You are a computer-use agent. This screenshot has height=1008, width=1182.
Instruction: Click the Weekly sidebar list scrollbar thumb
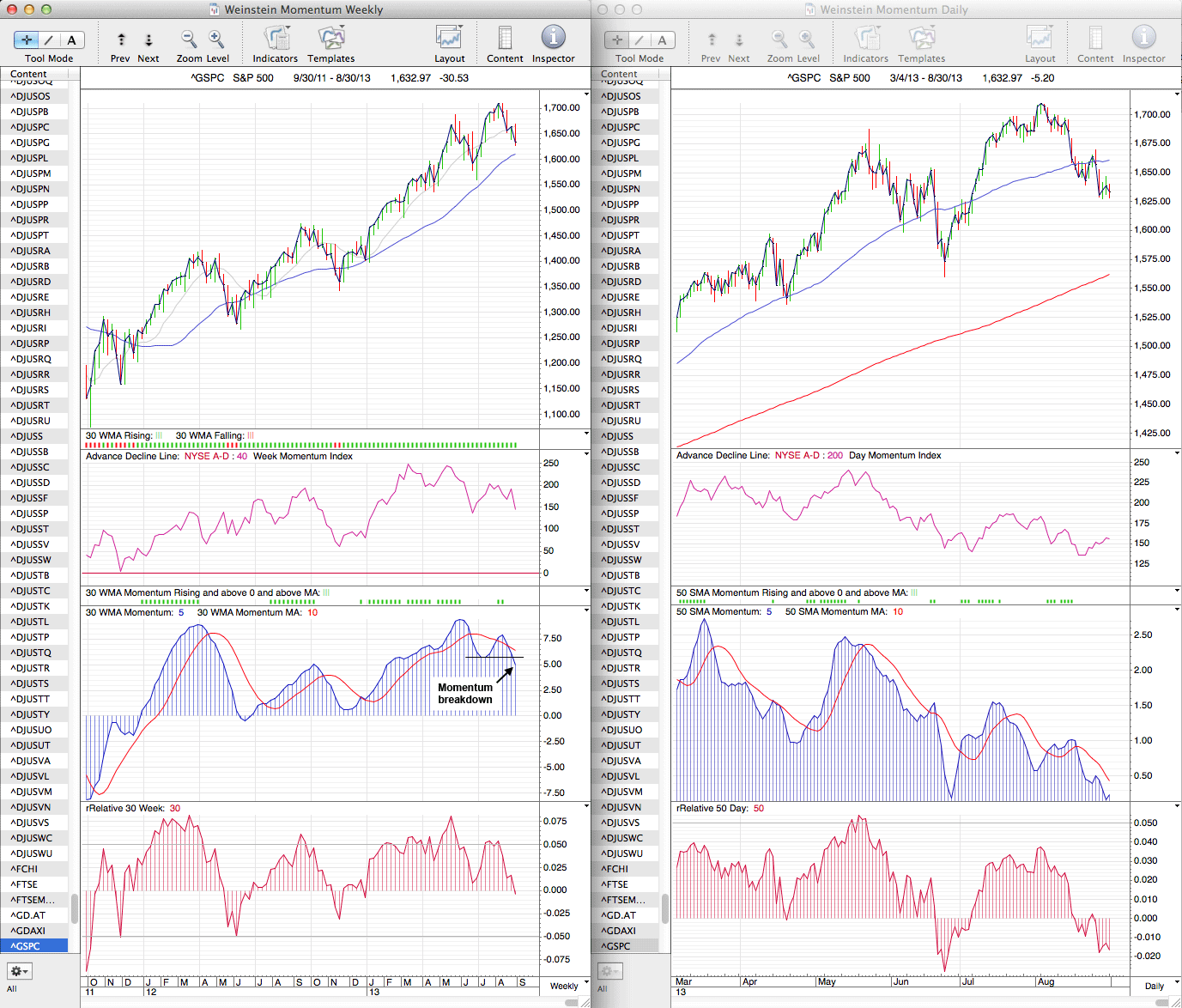(74, 908)
